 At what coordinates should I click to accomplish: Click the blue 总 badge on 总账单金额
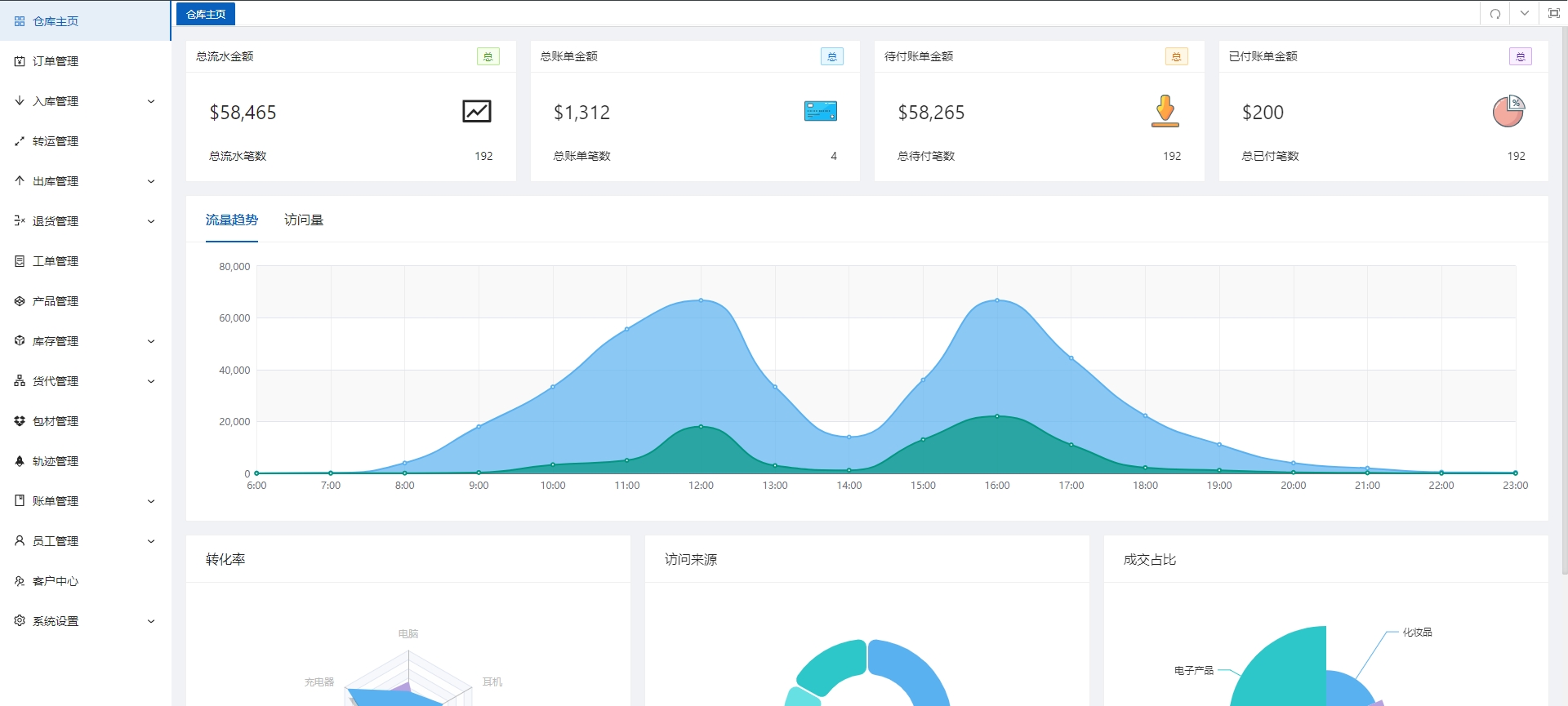point(832,56)
